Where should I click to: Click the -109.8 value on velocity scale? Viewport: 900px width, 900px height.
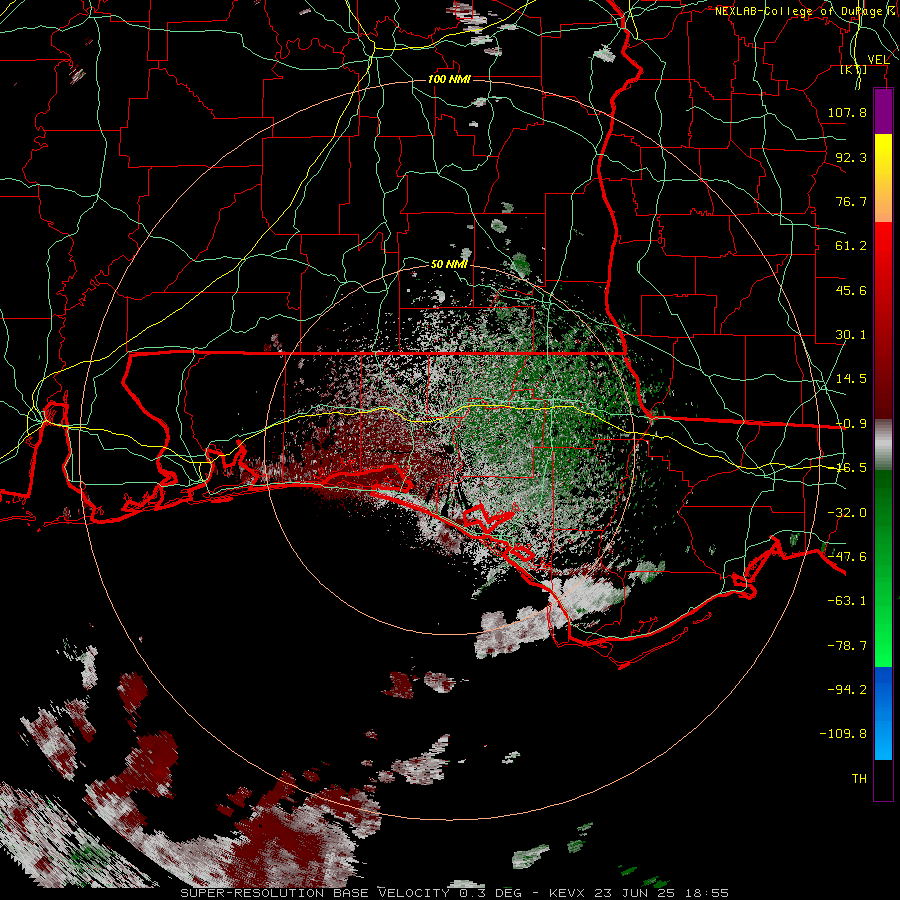click(x=843, y=734)
